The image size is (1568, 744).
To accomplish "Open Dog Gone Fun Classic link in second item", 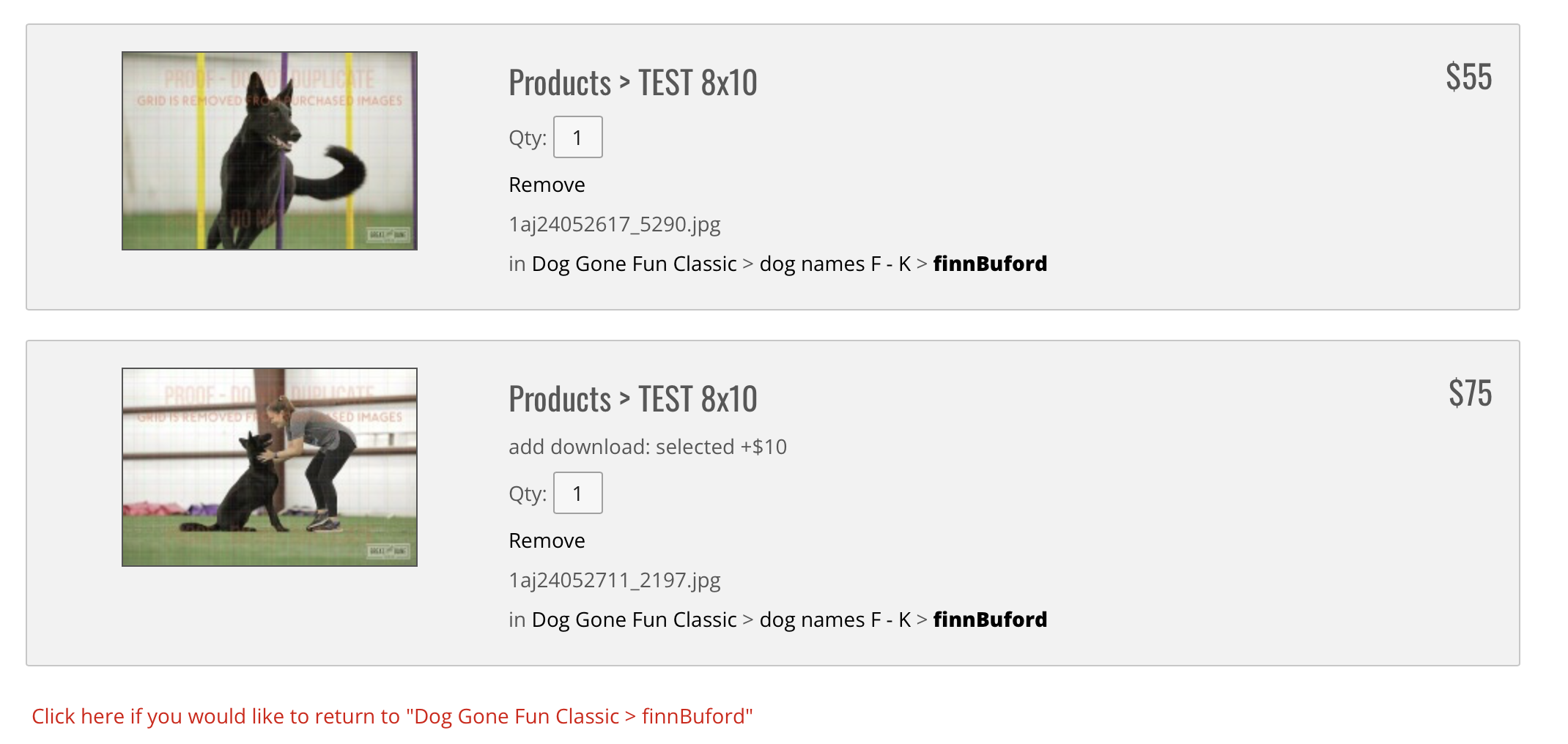I will tap(635, 620).
